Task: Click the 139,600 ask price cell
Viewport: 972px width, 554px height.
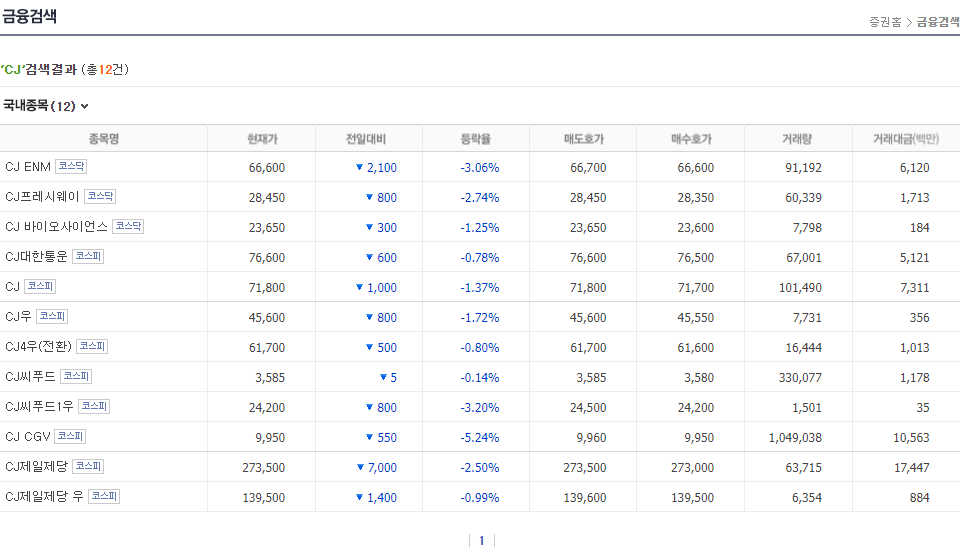Action: pos(585,498)
